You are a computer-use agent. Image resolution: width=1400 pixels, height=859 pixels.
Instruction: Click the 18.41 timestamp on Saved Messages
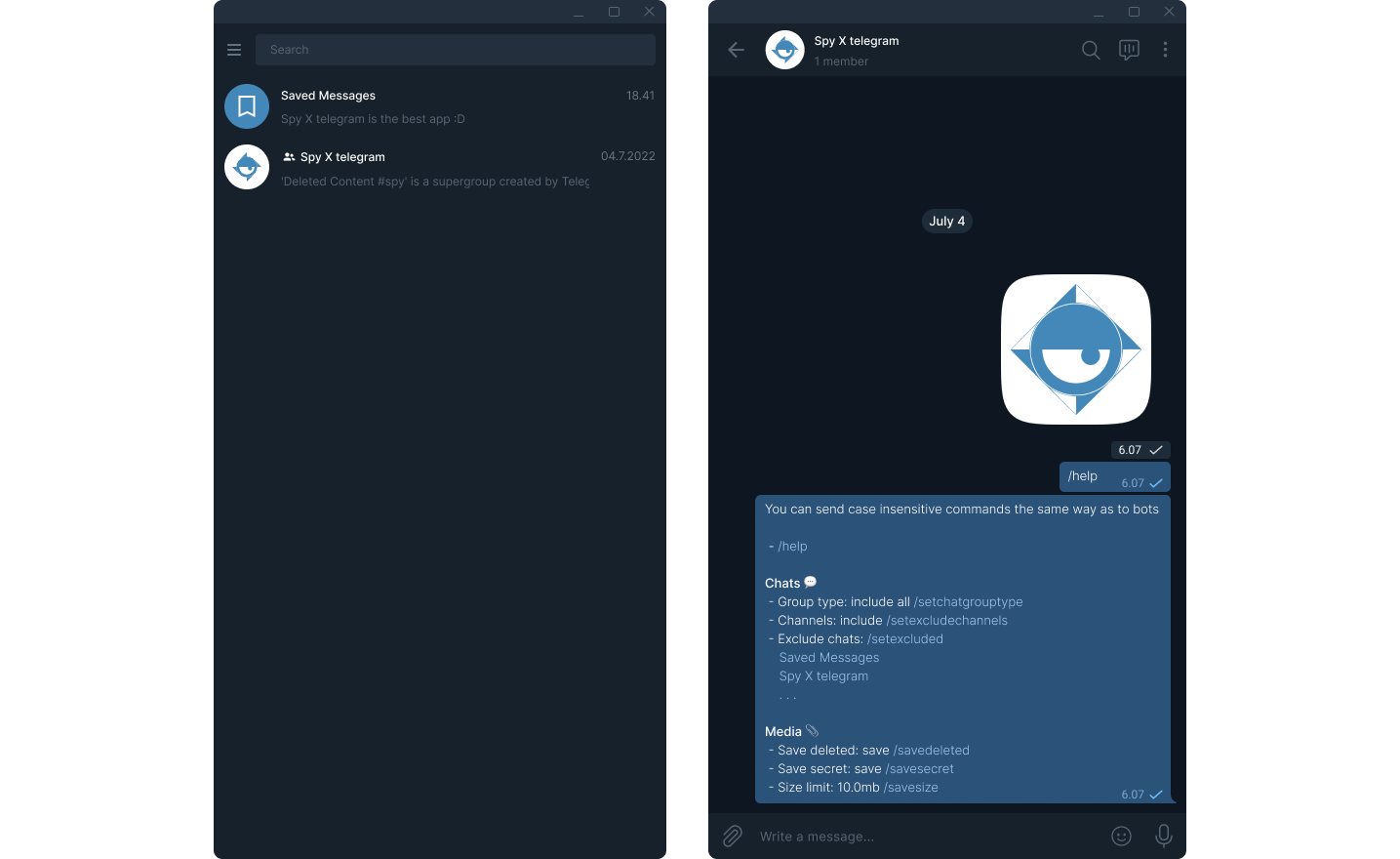pos(640,96)
